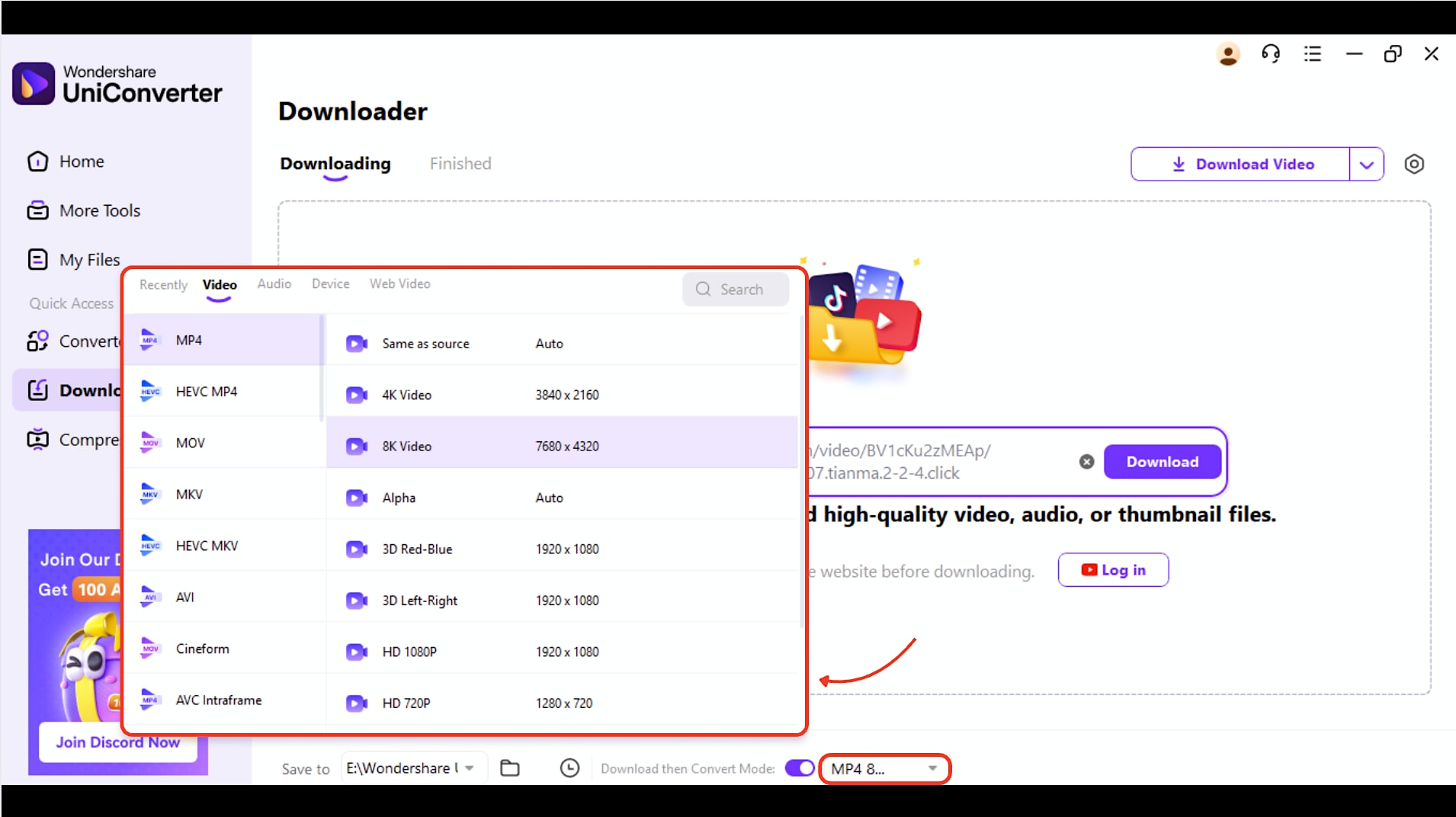Open downloader settings gear icon
Image resolution: width=1456 pixels, height=817 pixels.
click(1414, 164)
